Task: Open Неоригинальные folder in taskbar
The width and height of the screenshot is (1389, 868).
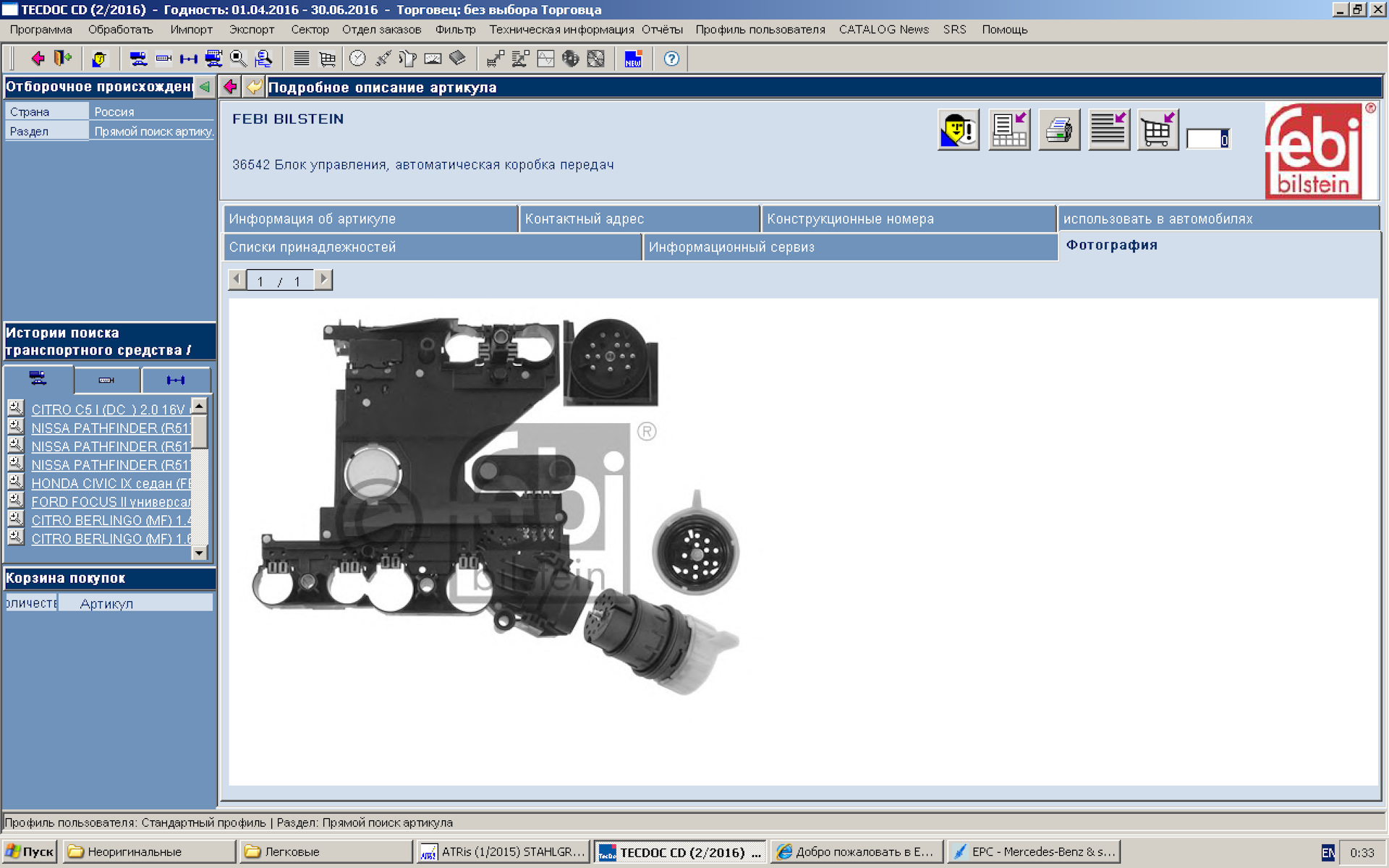Action: [x=150, y=851]
